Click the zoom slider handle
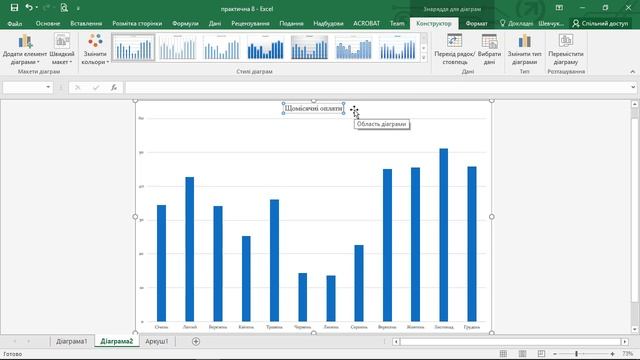 [576, 354]
